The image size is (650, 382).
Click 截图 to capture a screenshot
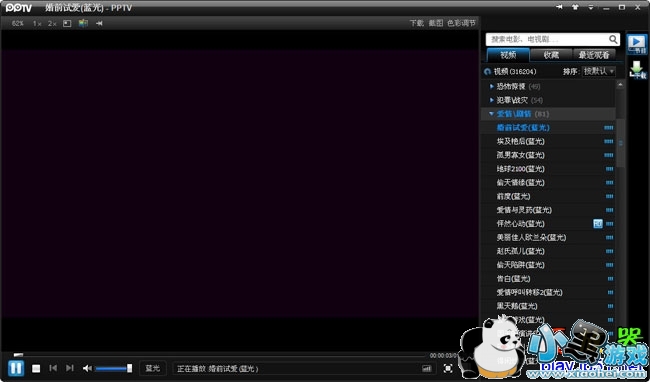click(436, 23)
